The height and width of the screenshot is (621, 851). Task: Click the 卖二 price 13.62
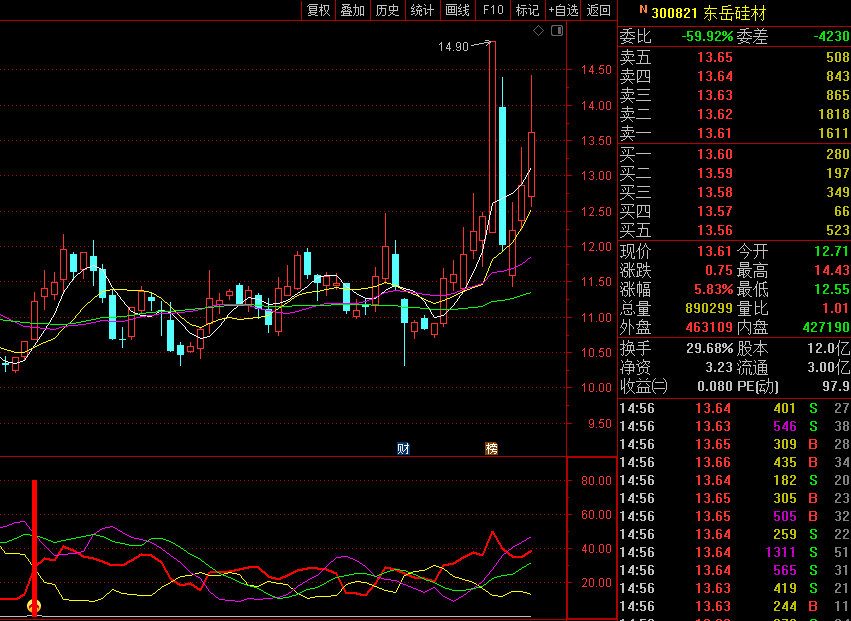coord(715,114)
